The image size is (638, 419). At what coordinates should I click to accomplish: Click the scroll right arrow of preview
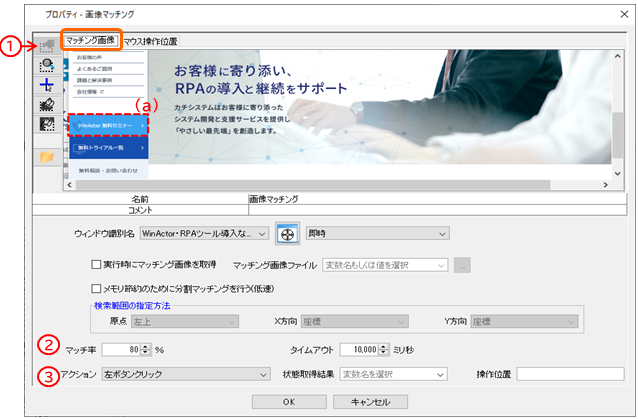pos(605,185)
